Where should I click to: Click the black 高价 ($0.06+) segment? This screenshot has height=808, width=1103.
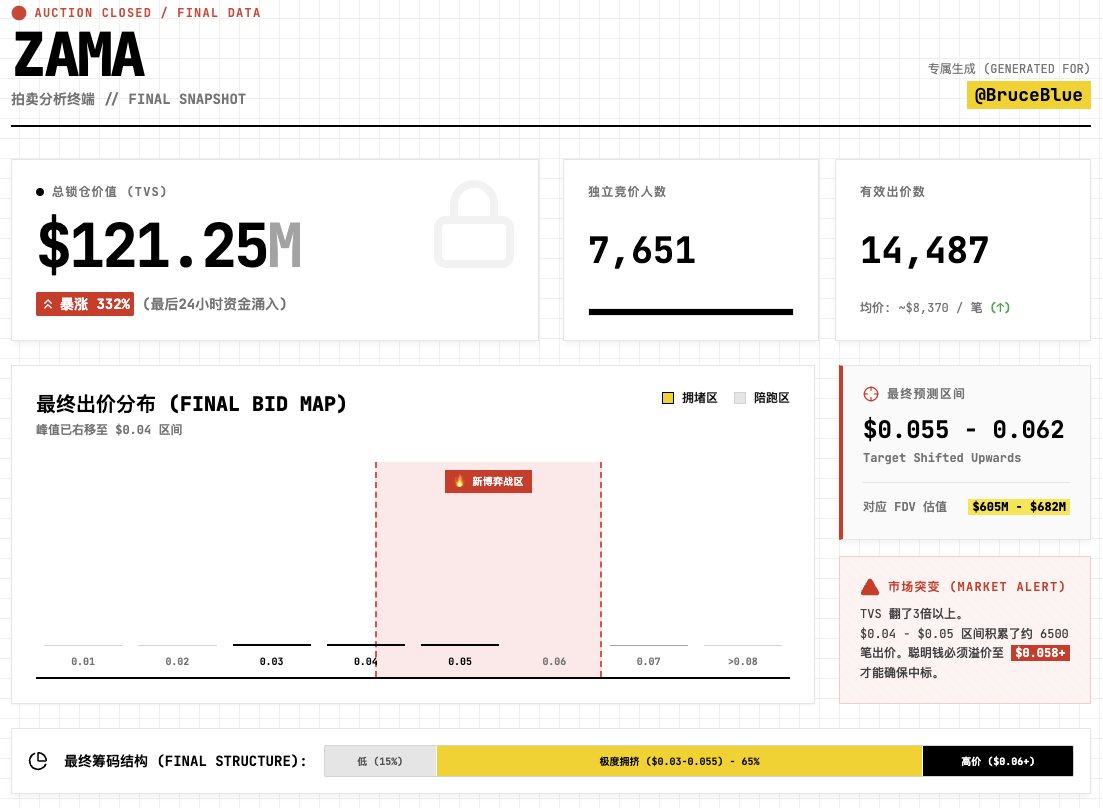(997, 761)
